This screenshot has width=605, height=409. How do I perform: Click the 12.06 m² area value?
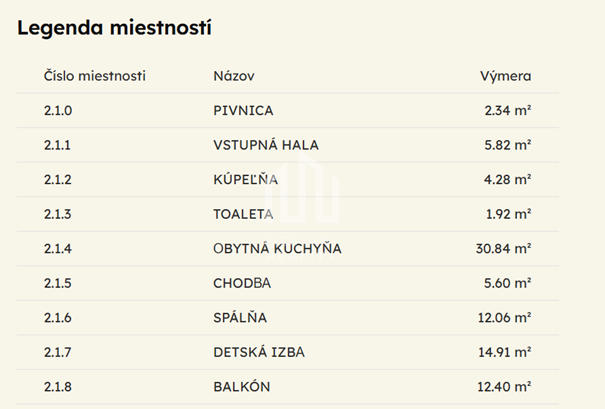pyautogui.click(x=505, y=317)
